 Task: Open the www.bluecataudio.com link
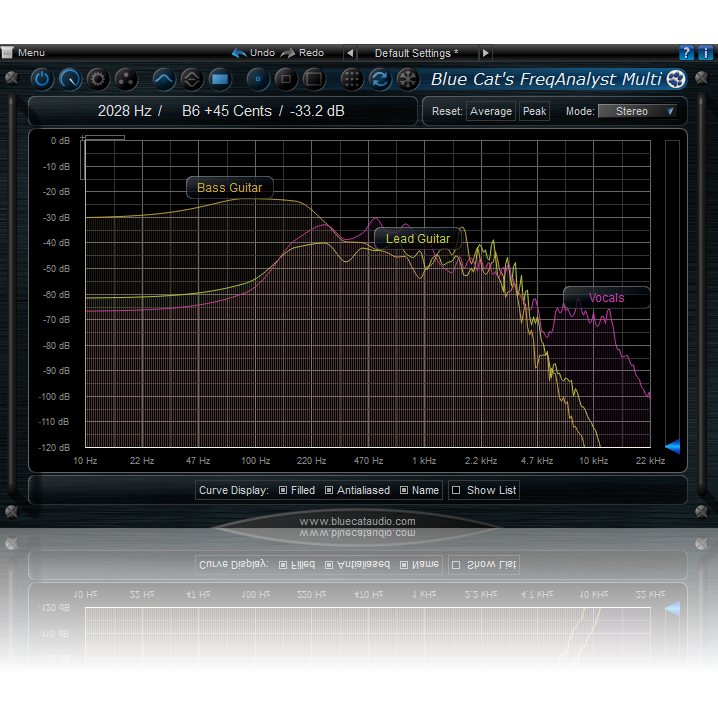(358, 521)
